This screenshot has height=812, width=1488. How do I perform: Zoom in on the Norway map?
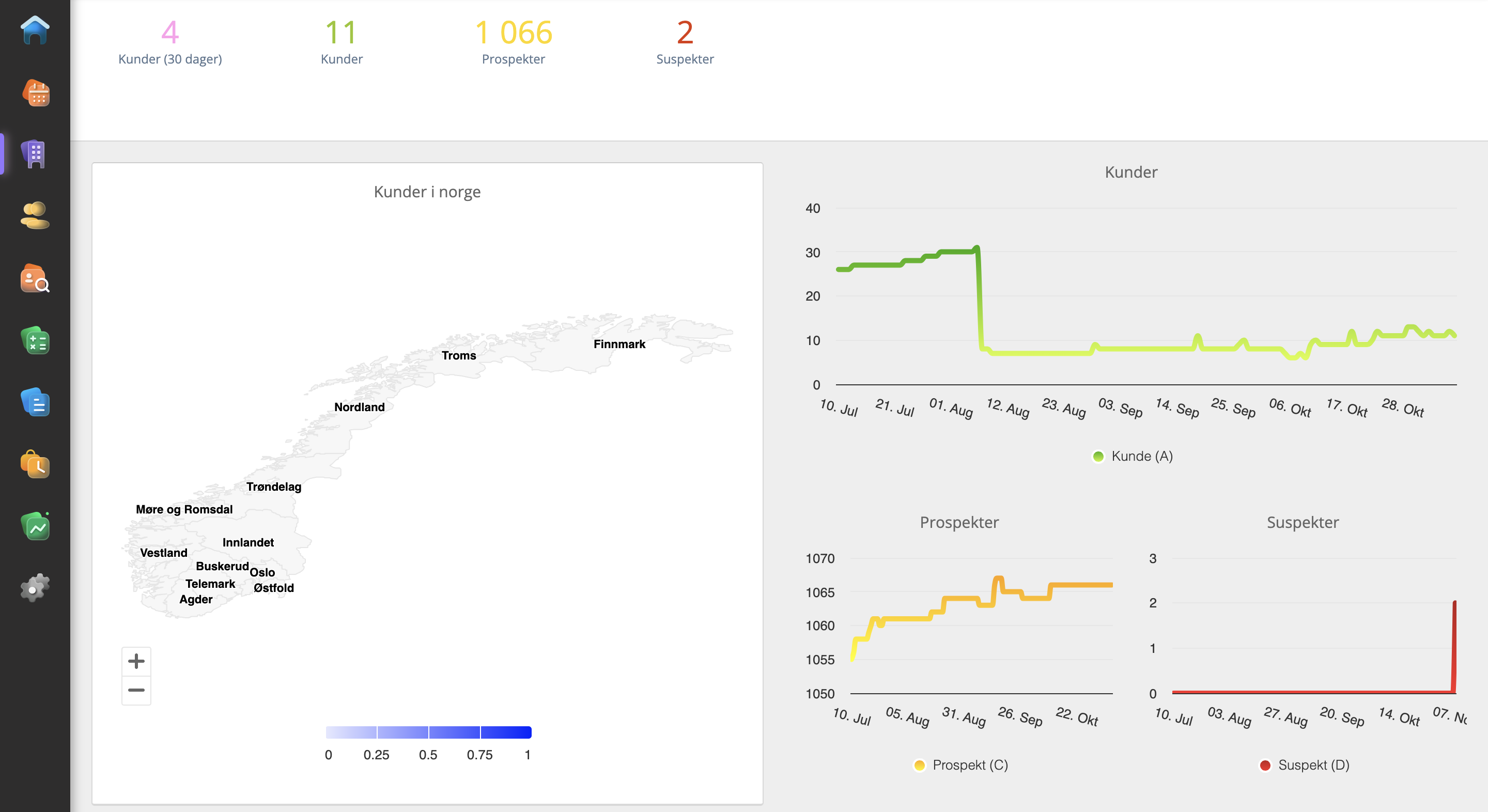pos(136,661)
